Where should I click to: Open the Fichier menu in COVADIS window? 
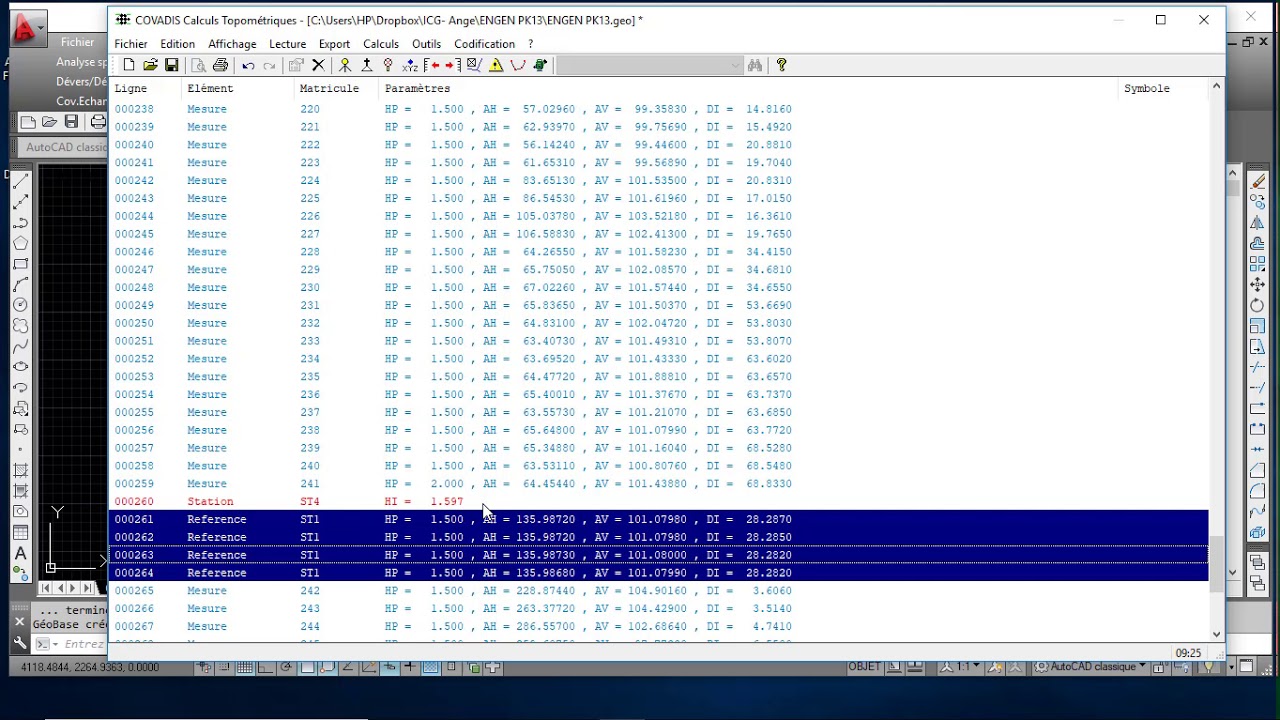[x=131, y=44]
